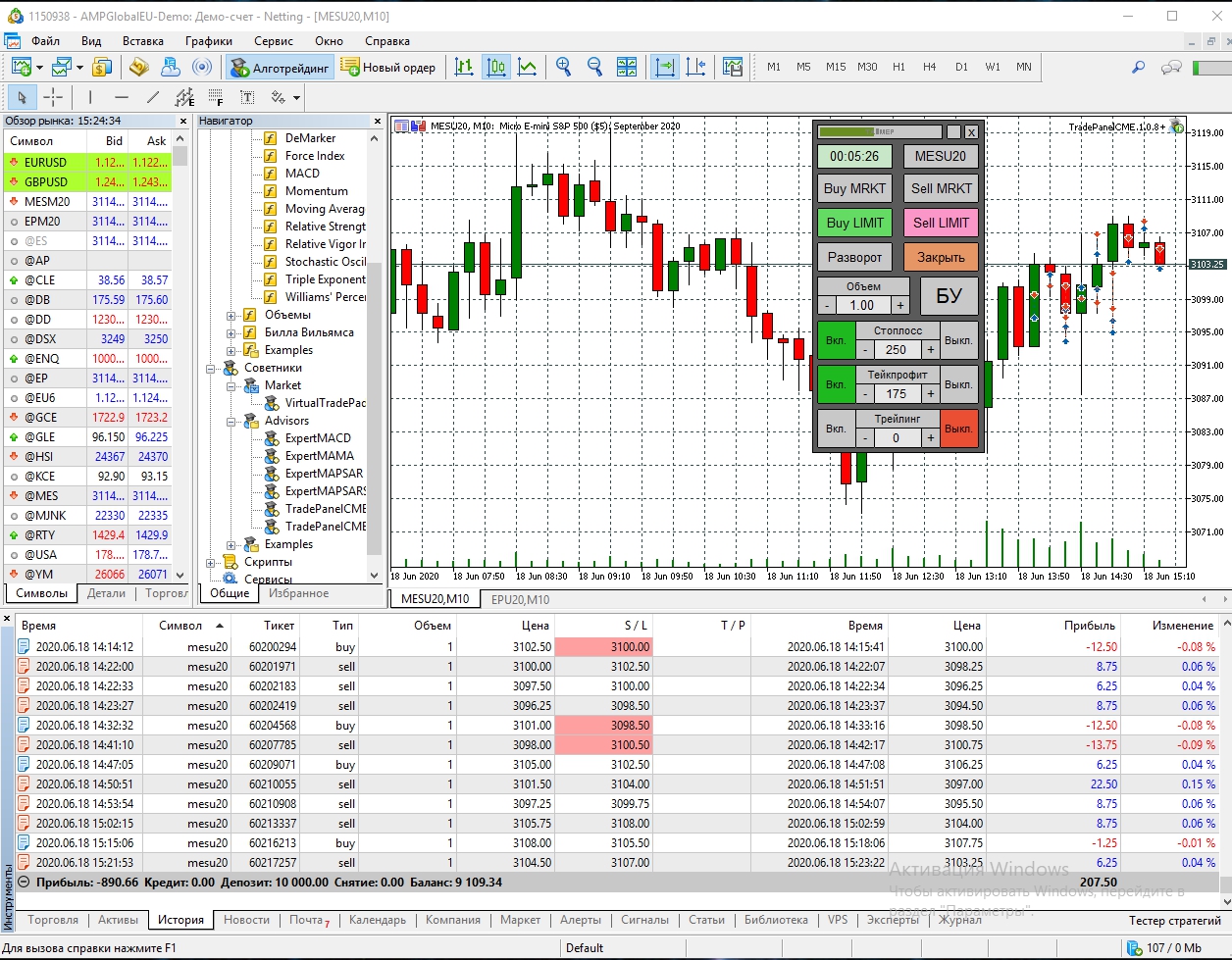Expand the Билла Вильямса node in Navigator

pyautogui.click(x=231, y=332)
